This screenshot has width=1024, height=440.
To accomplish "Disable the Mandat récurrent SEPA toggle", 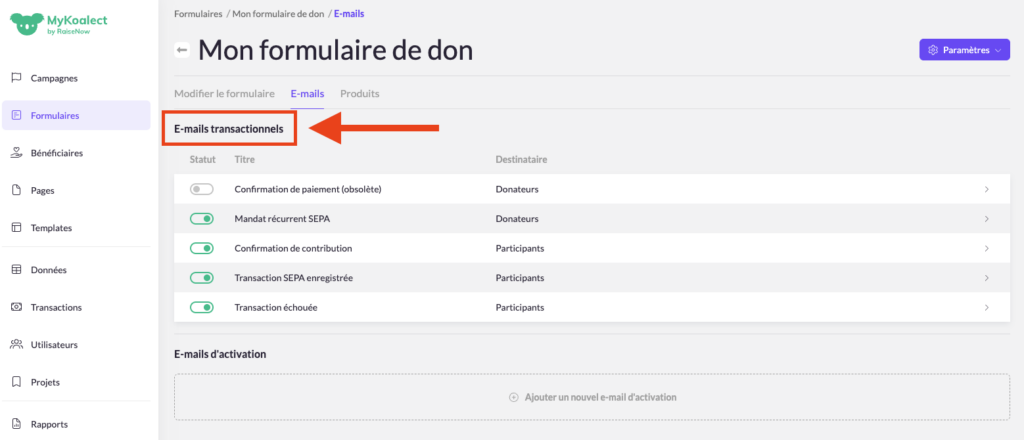I will tap(201, 219).
